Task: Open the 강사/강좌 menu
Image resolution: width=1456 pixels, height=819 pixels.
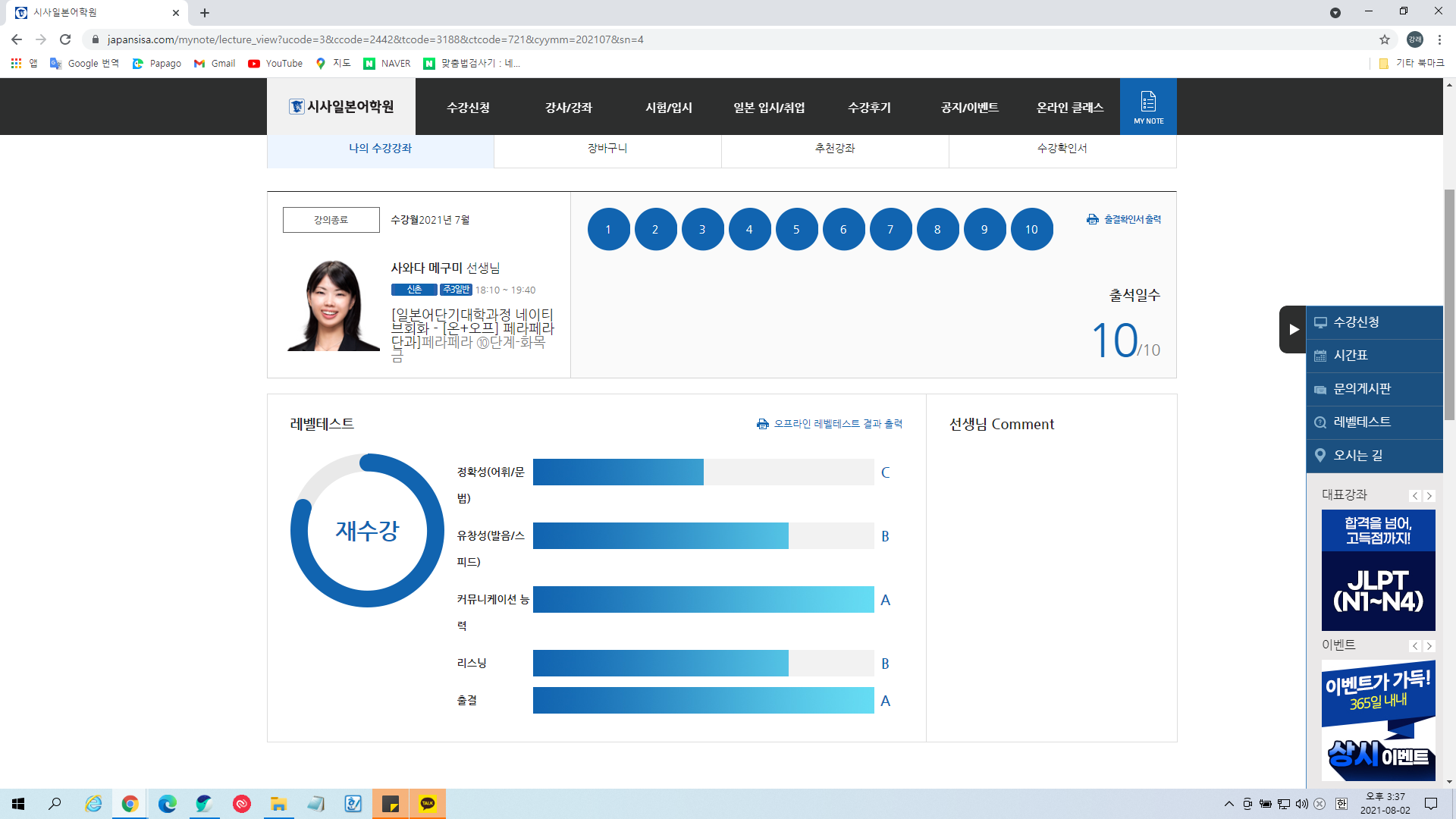Action: 568,108
